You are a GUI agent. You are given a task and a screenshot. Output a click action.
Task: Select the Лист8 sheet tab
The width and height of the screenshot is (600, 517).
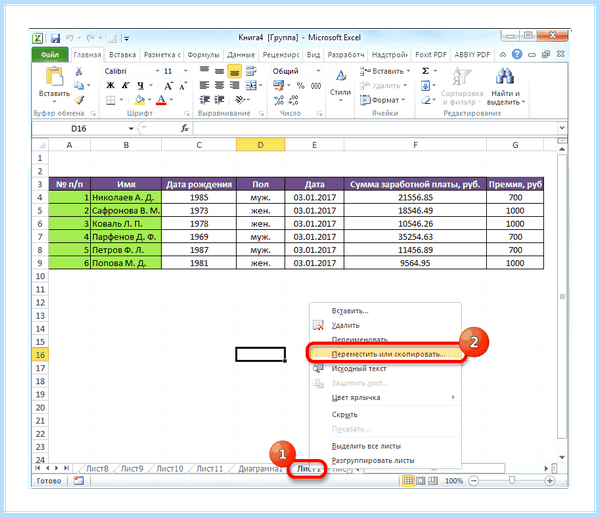[x=97, y=469]
